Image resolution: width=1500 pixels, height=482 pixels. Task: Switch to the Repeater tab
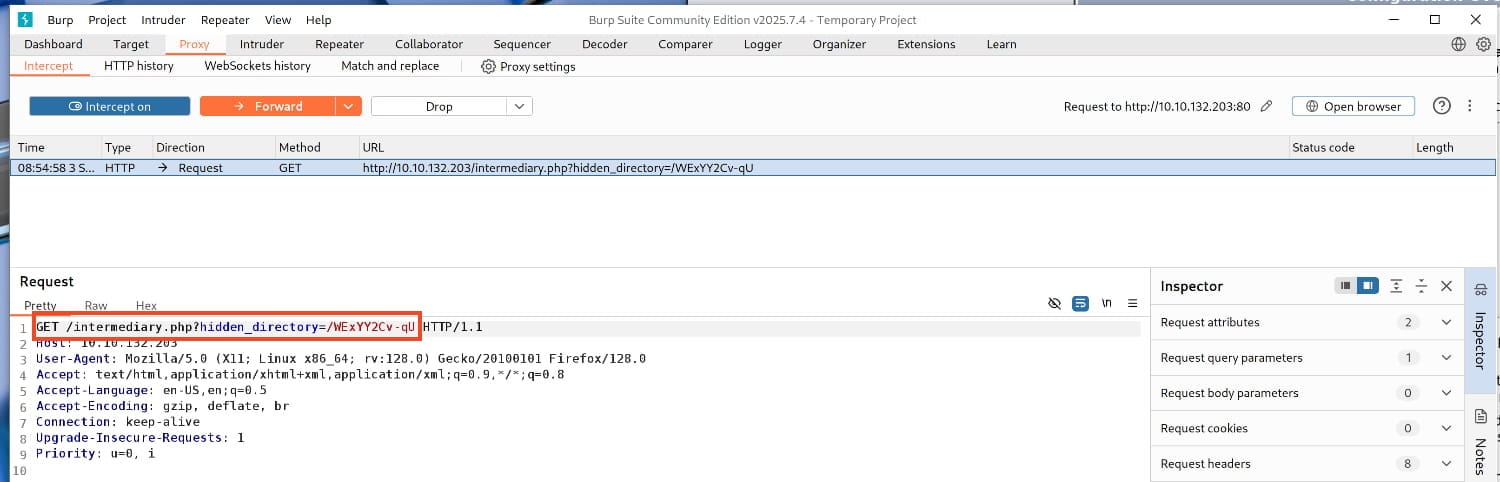click(x=339, y=44)
